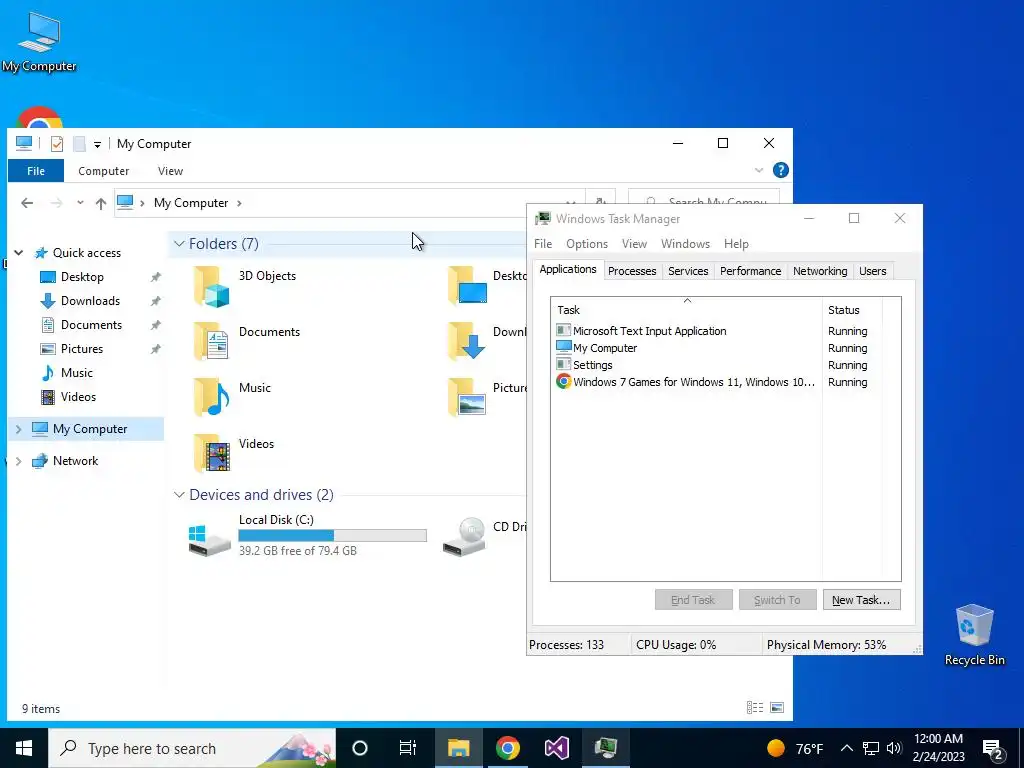Expand My Computer in navigation pane
This screenshot has height=768, width=1024.
[18, 429]
